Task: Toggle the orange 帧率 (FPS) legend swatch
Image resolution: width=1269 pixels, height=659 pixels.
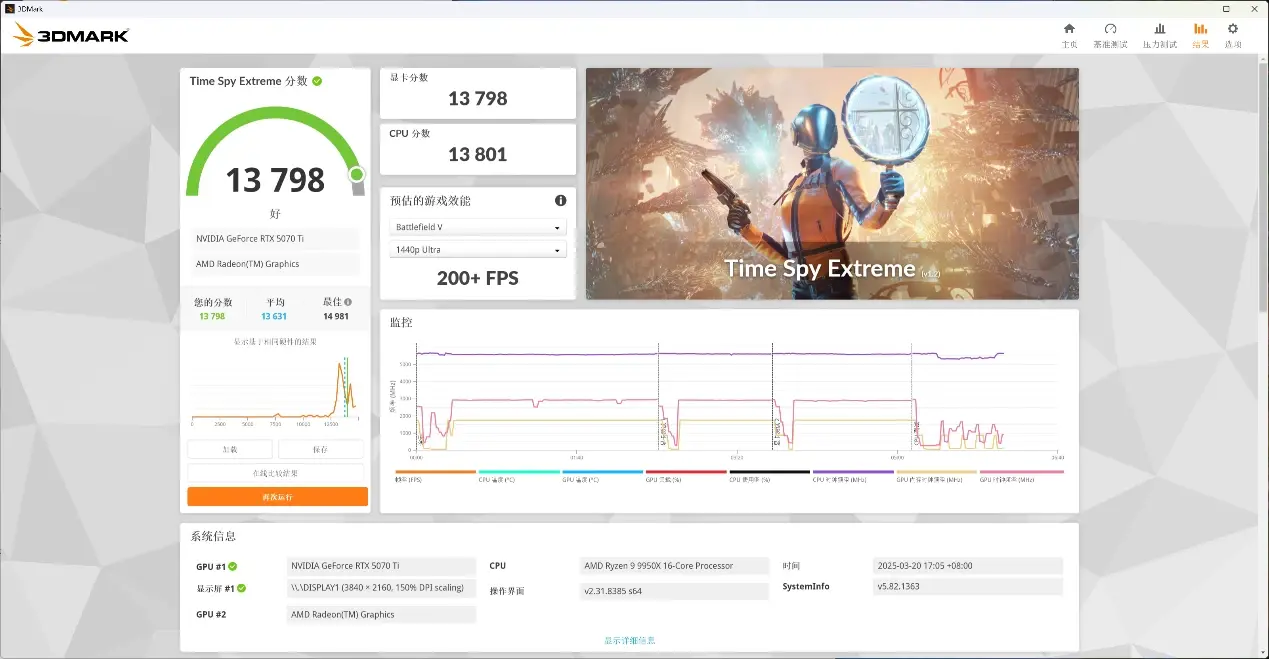Action: (436, 471)
